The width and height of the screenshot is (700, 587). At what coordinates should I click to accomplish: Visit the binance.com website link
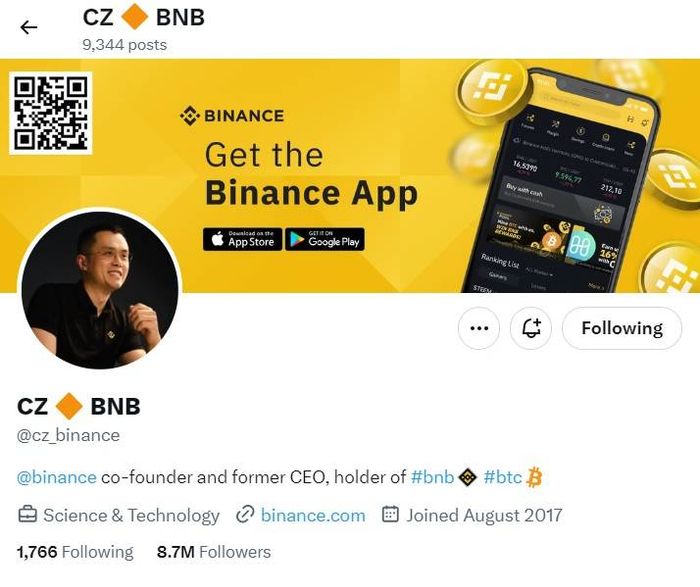(x=313, y=516)
